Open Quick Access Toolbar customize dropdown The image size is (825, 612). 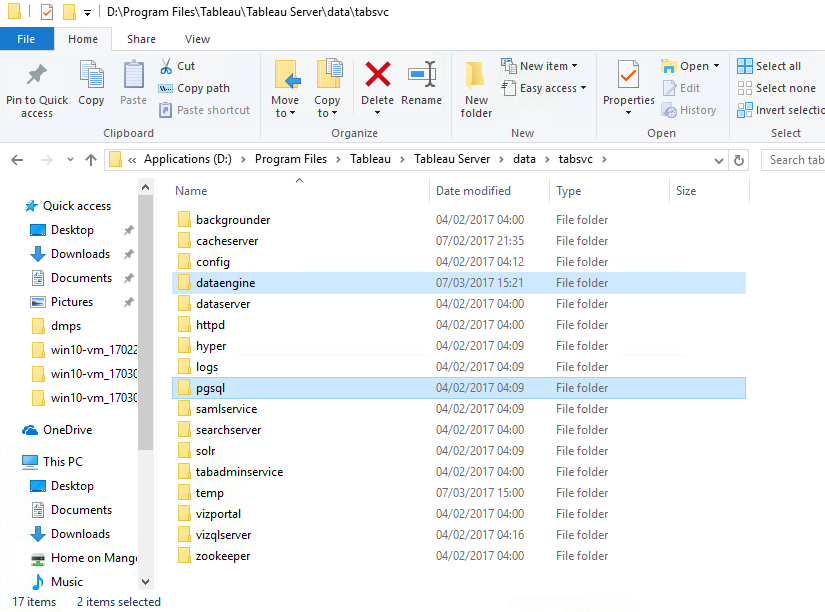(87, 12)
